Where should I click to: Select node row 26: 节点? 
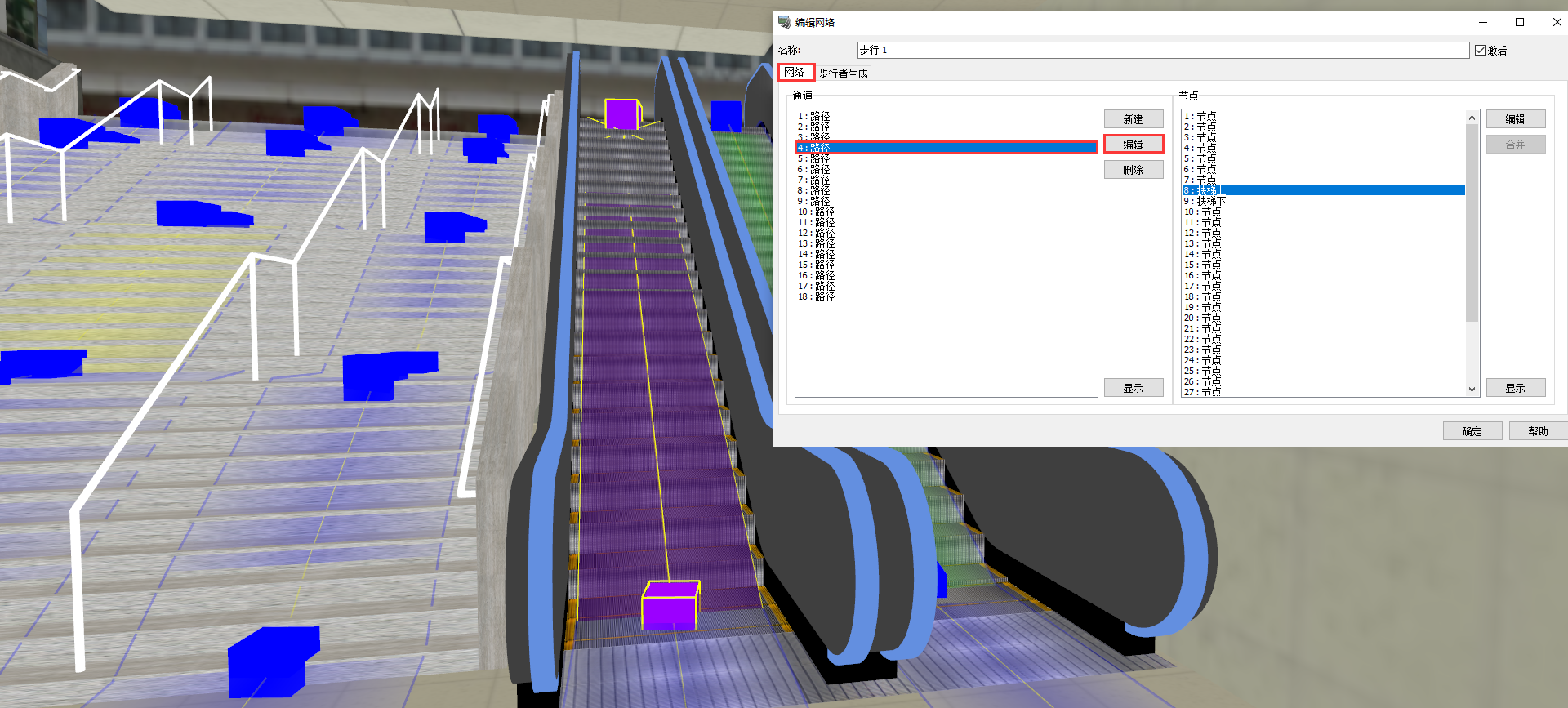(1323, 381)
